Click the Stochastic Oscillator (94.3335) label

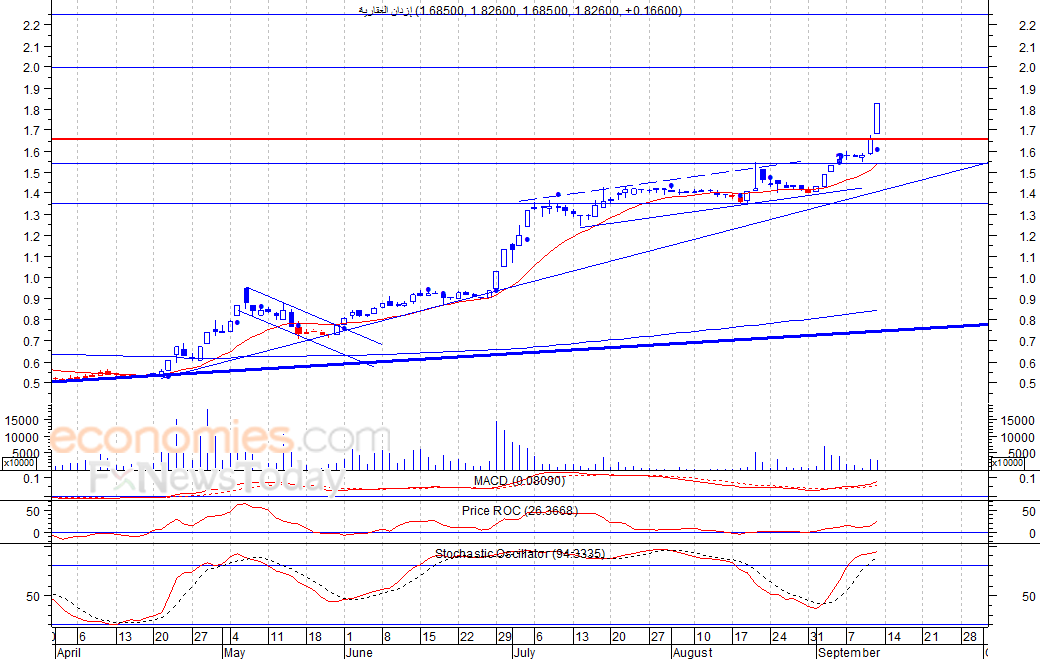[520, 554]
